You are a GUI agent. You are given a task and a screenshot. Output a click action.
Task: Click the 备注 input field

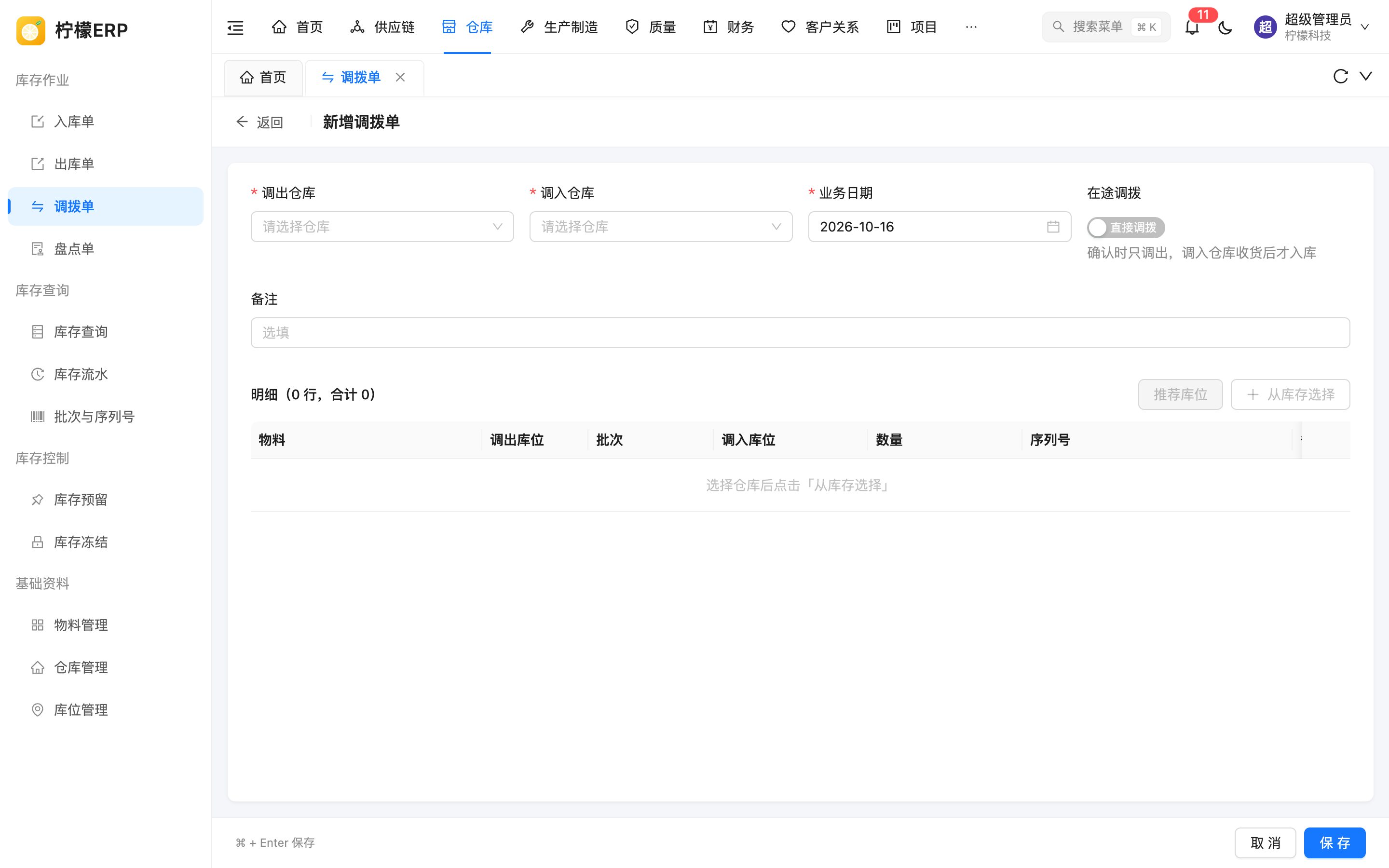[800, 332]
